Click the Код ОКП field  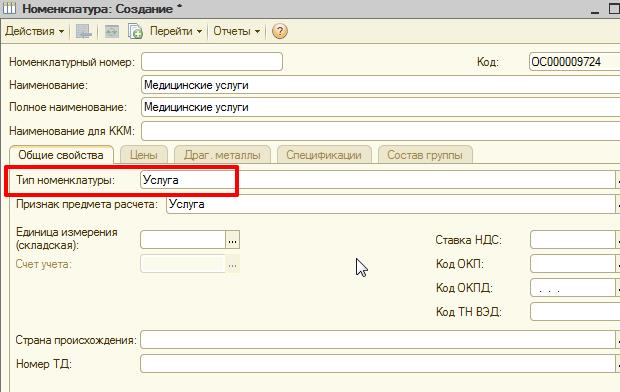(573, 263)
